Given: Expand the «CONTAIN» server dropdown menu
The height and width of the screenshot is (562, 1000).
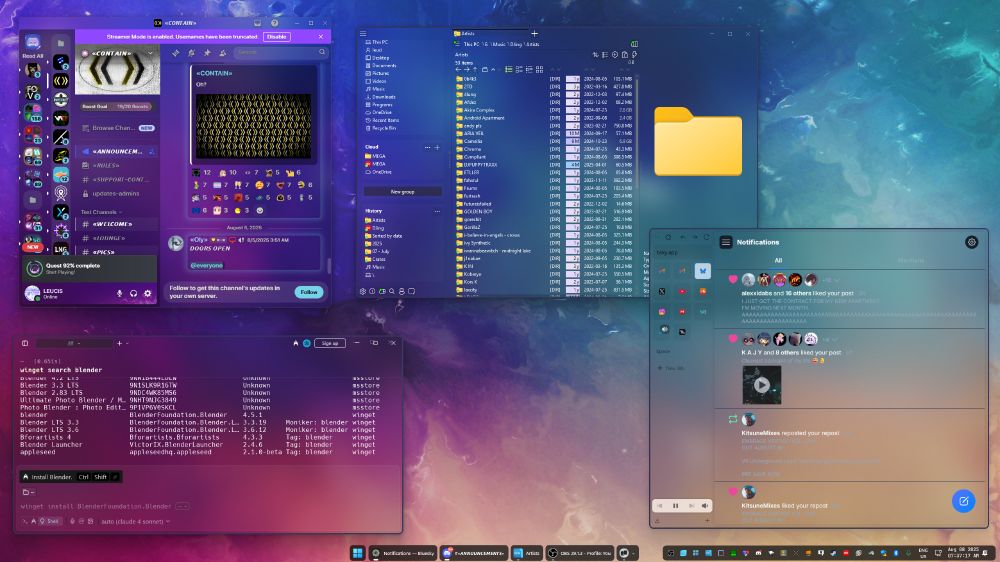Looking at the screenshot, I should 151,54.
